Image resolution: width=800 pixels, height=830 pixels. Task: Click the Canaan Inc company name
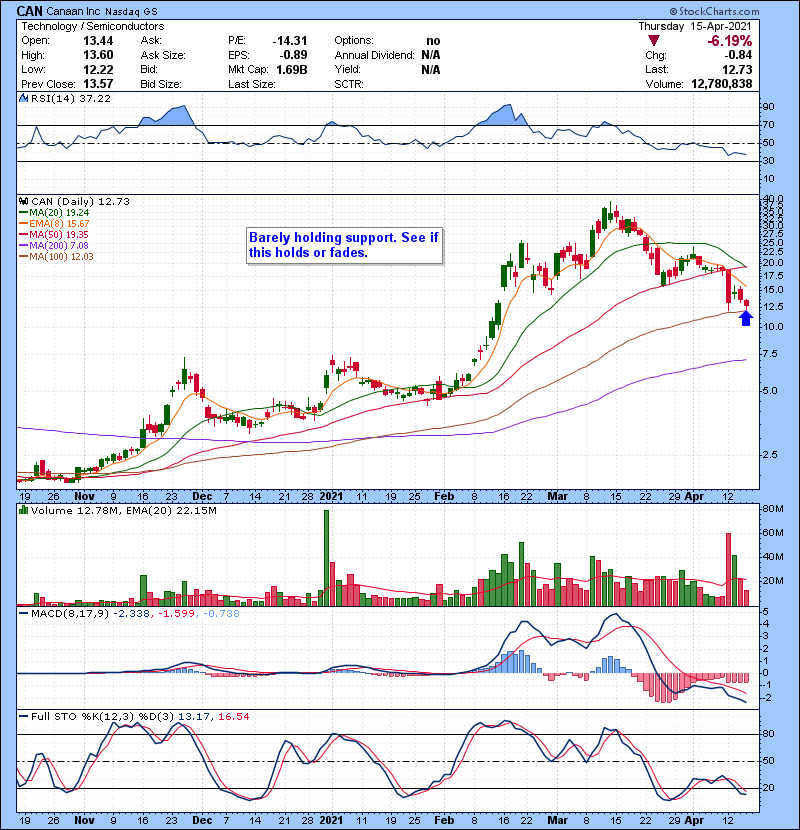(74, 12)
